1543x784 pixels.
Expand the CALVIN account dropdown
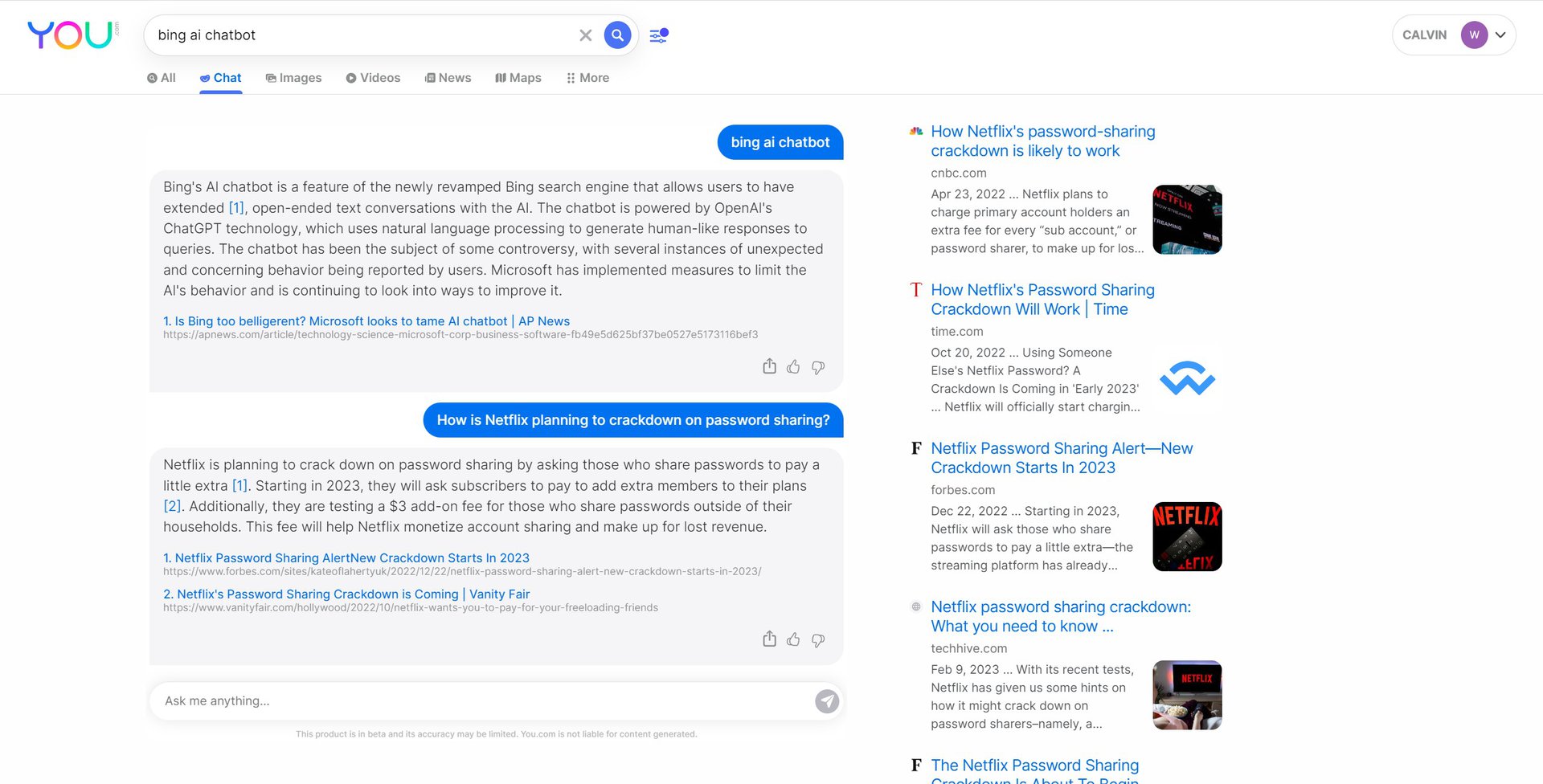click(x=1500, y=35)
